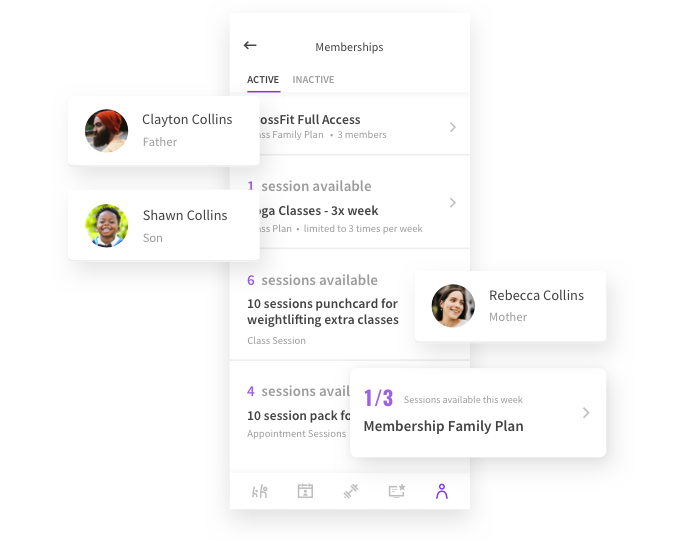Screen dimensions: 700x542
Task: Open Membership Family Plan chevron arrow
Action: (x=586, y=413)
